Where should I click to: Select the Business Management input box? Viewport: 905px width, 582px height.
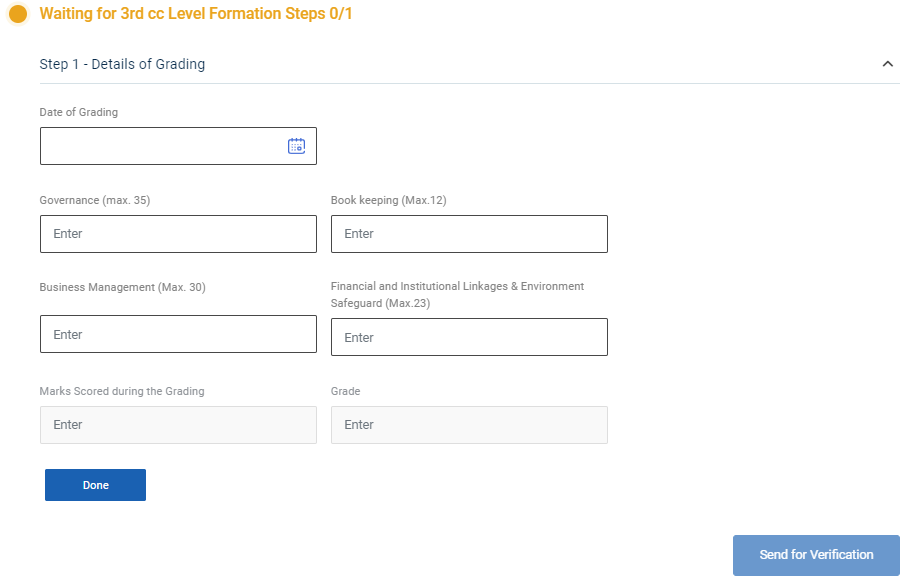[178, 334]
